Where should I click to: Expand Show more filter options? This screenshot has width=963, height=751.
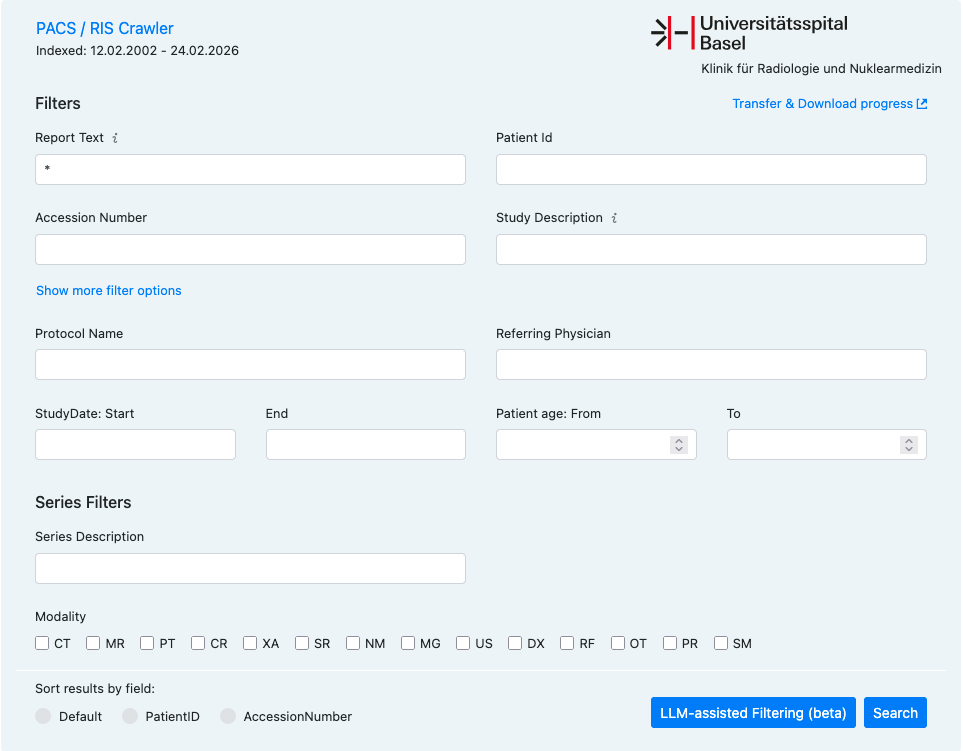point(108,290)
